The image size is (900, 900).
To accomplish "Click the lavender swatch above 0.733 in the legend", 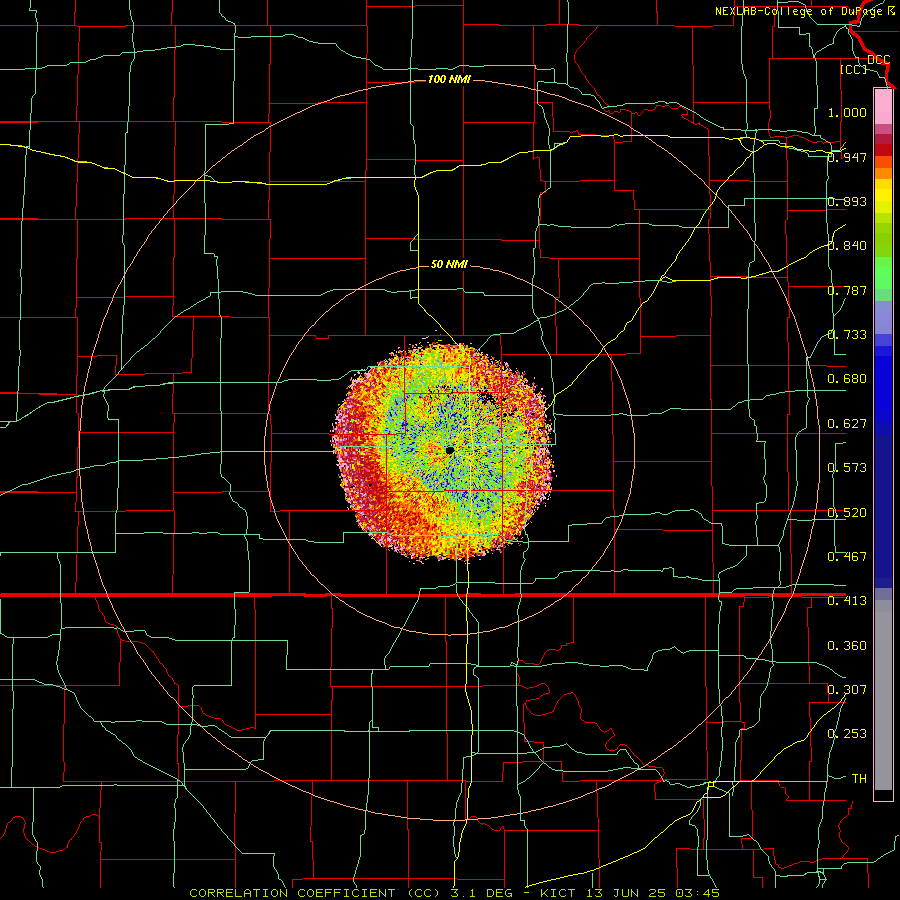I will click(x=883, y=317).
